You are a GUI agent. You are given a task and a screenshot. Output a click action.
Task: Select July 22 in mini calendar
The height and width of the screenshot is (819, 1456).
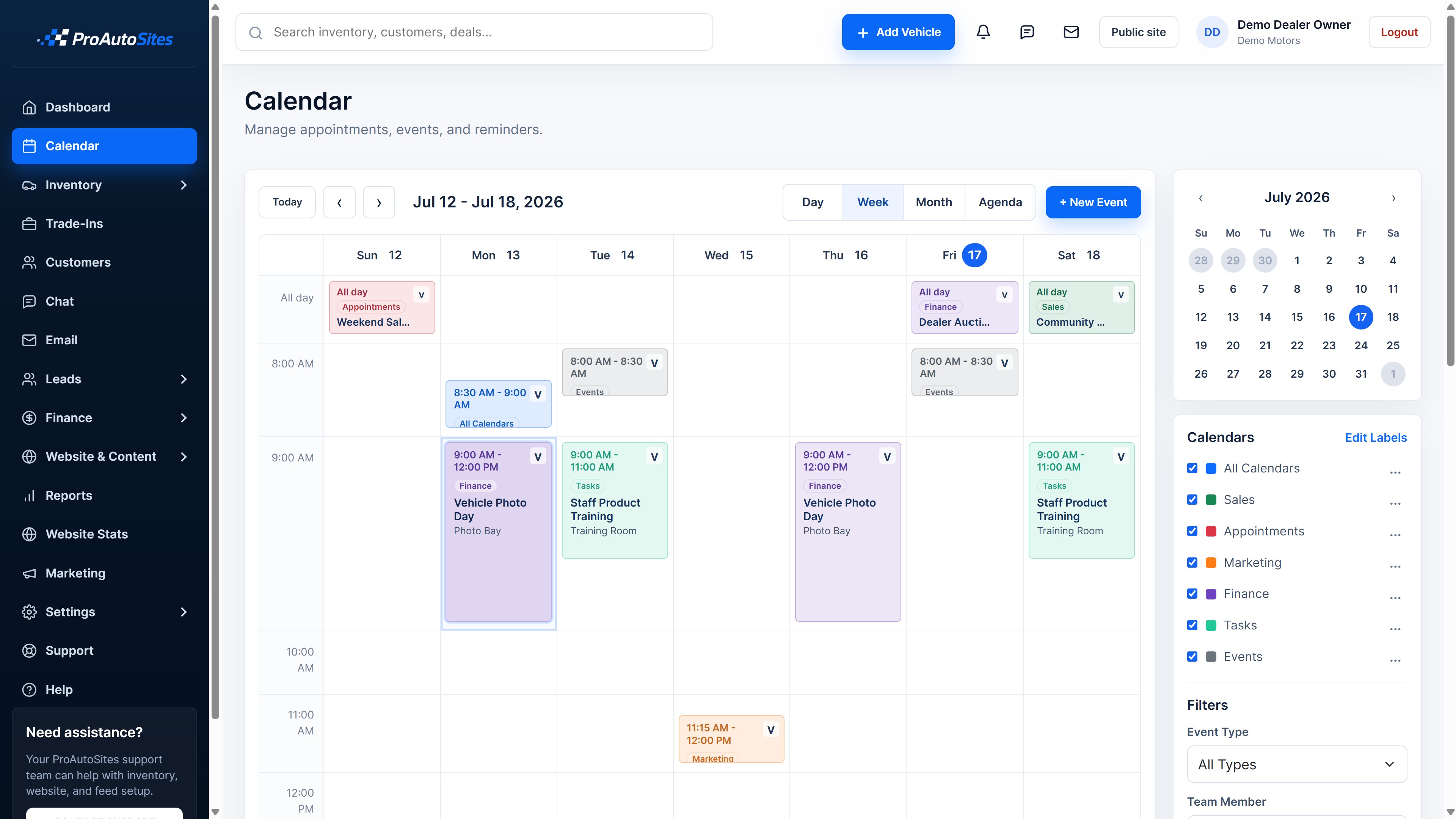[x=1297, y=345]
